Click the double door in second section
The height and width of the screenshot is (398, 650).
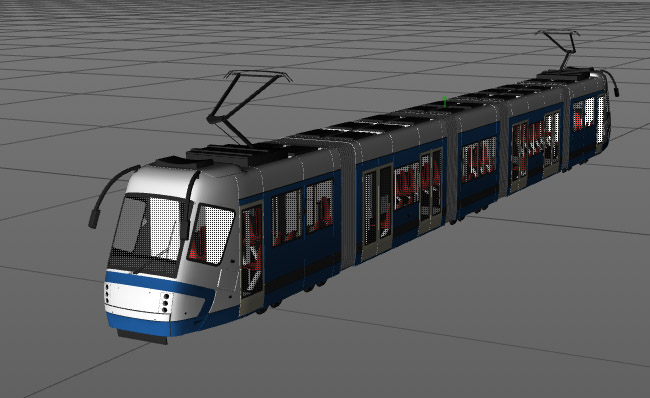(378, 212)
